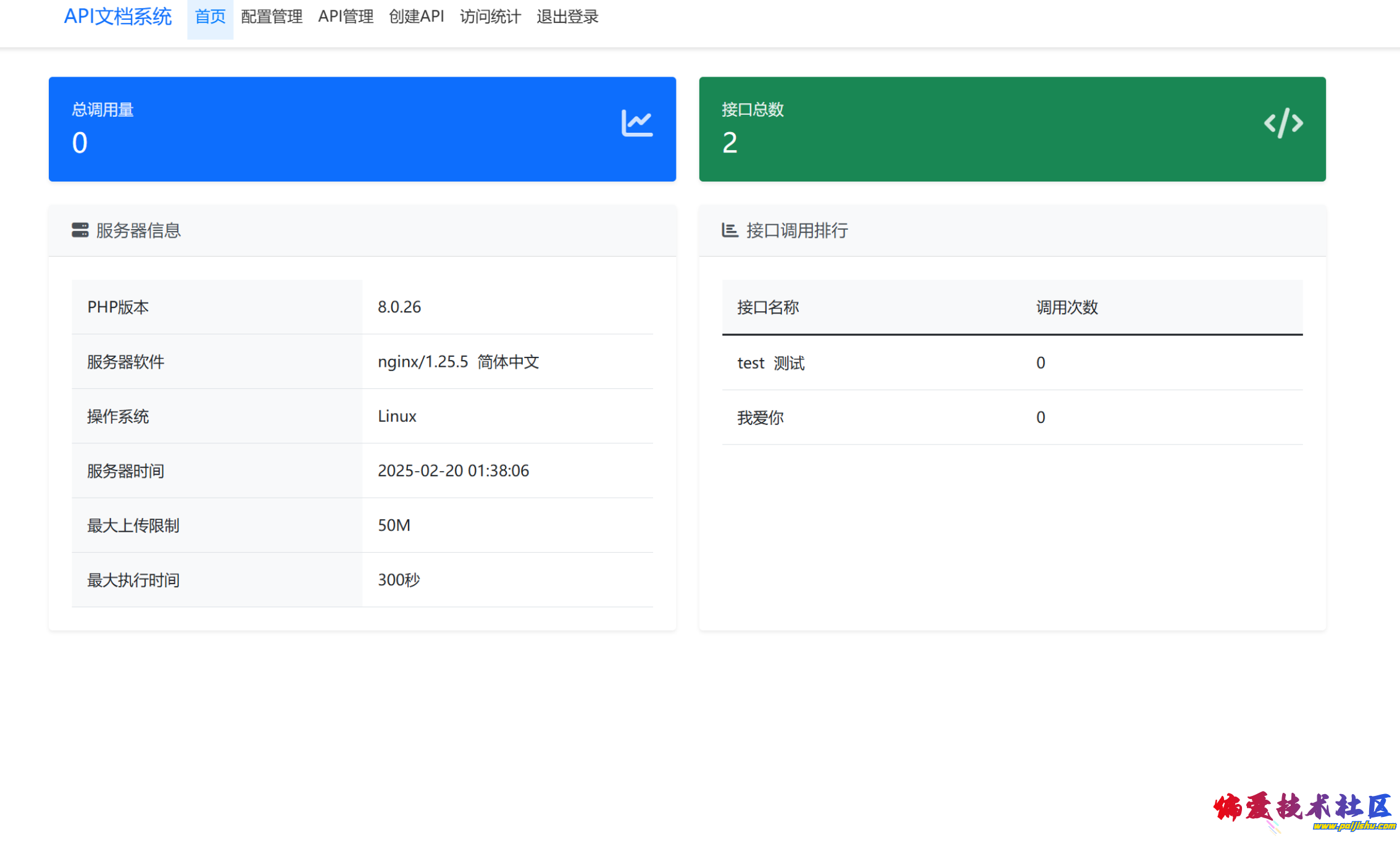Open the 配置管理 menu item
This screenshot has width=1400, height=841.
click(x=272, y=17)
